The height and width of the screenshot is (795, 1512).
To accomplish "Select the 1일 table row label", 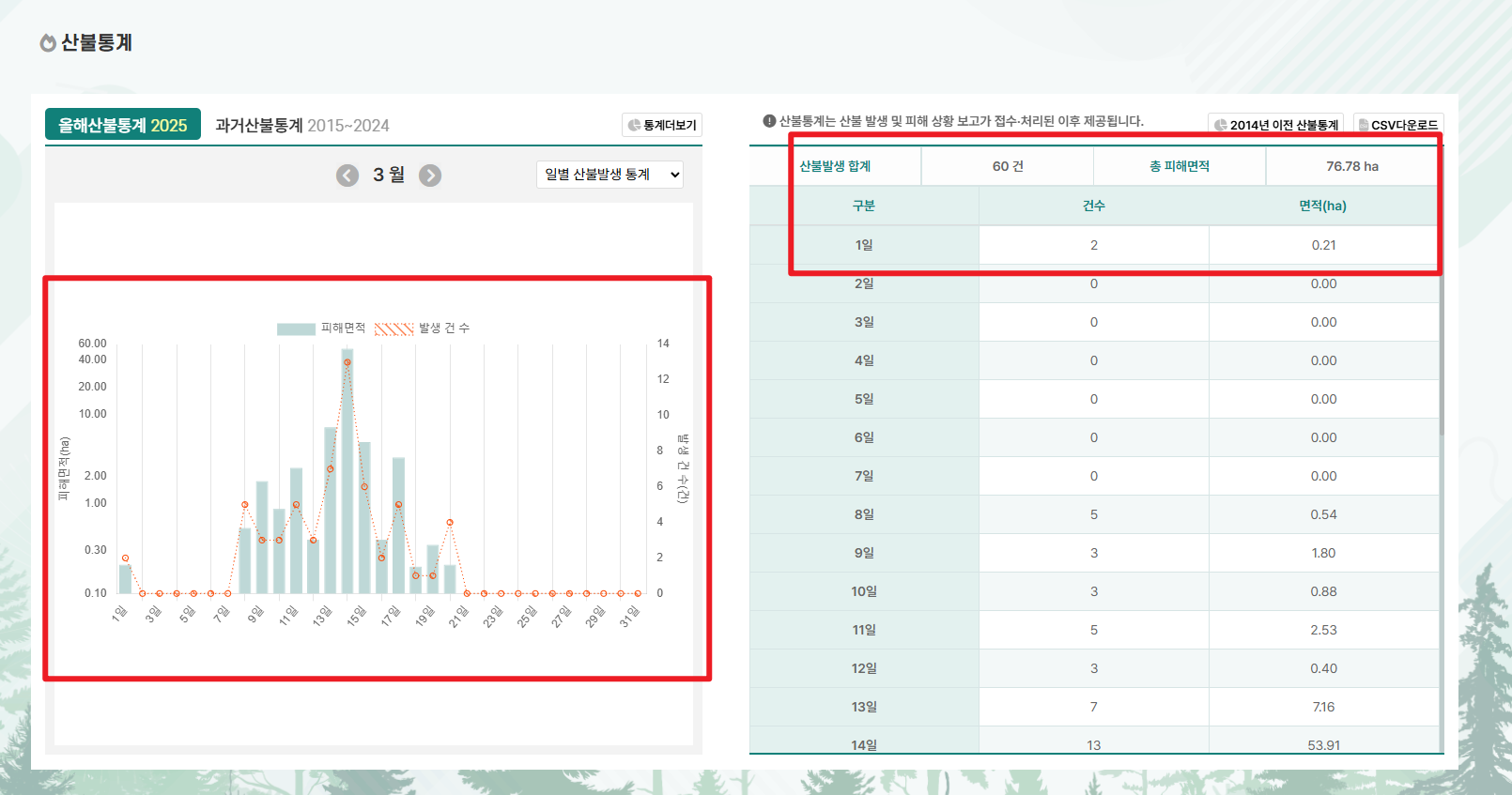I will click(864, 245).
